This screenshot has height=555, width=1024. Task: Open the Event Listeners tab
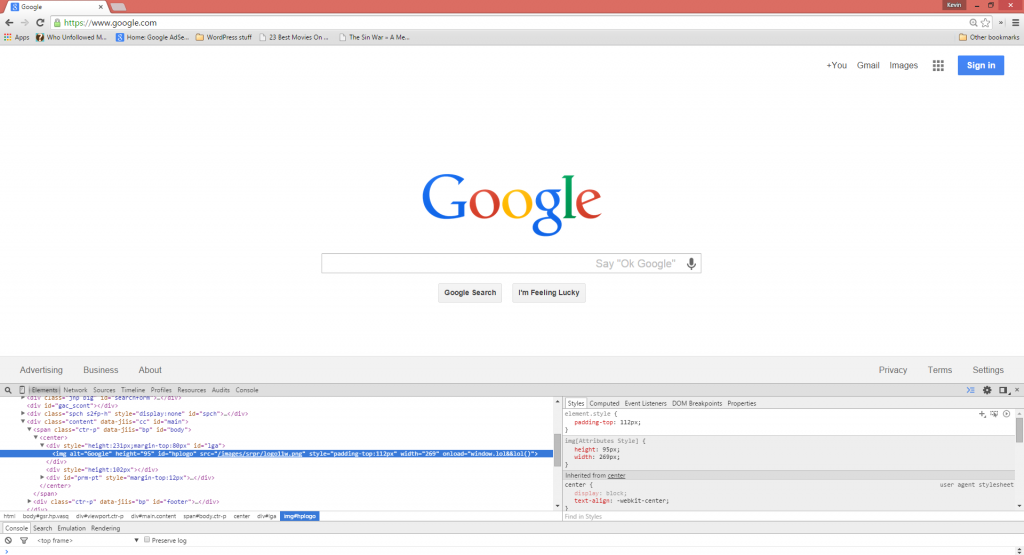tap(645, 404)
